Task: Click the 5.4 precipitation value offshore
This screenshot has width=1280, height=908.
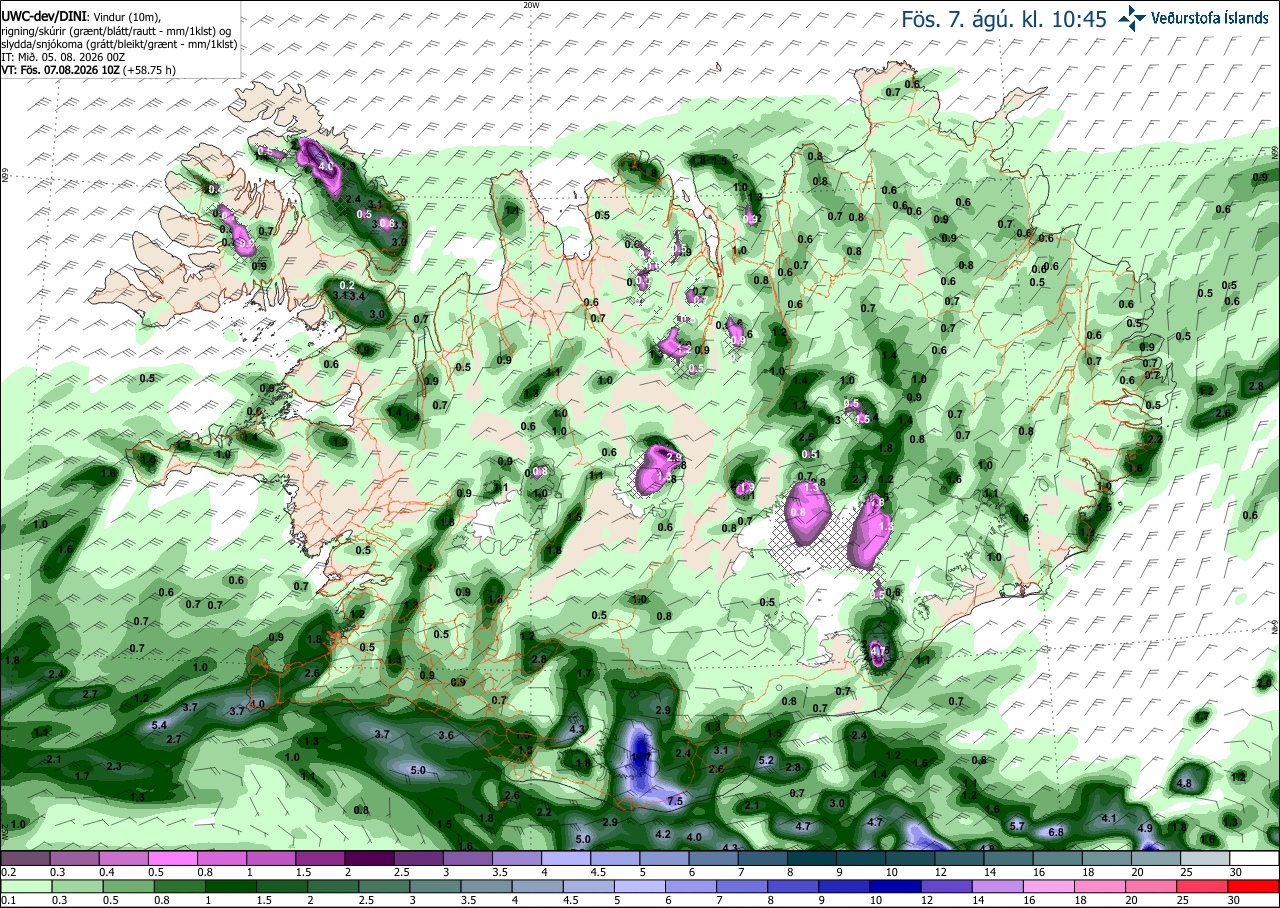Action: pos(158,725)
